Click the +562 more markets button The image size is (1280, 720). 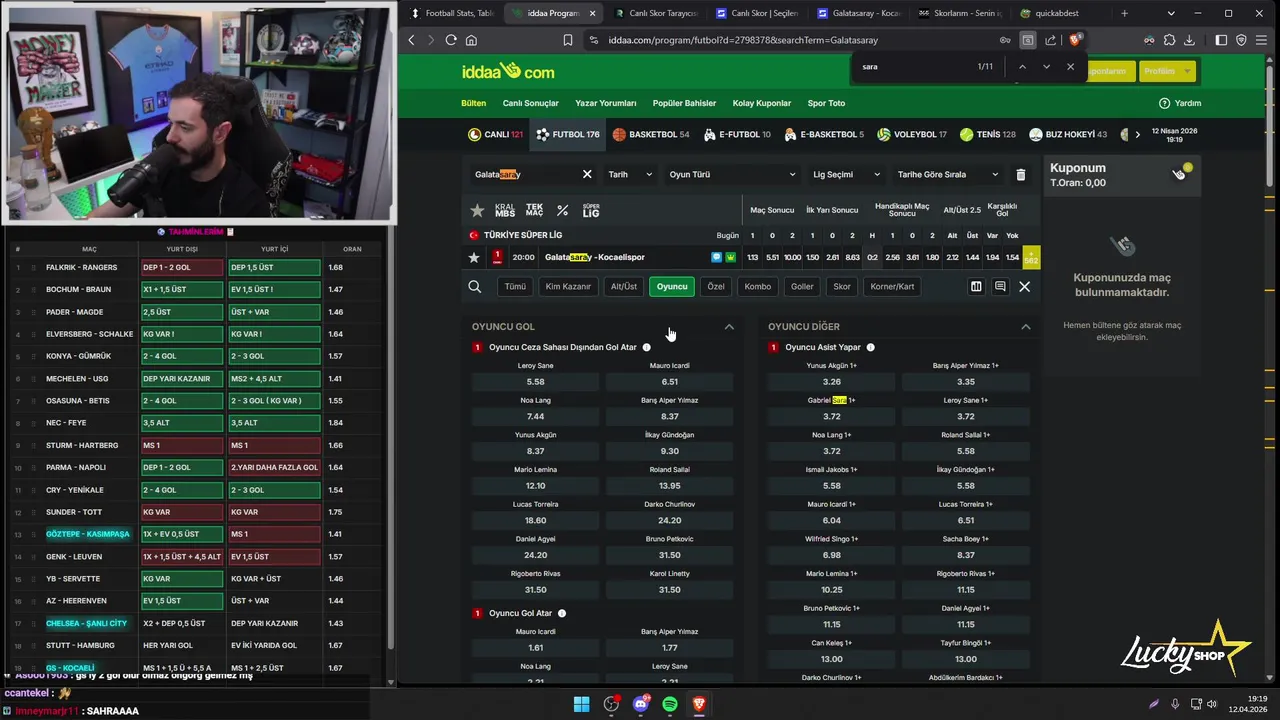click(x=1031, y=257)
